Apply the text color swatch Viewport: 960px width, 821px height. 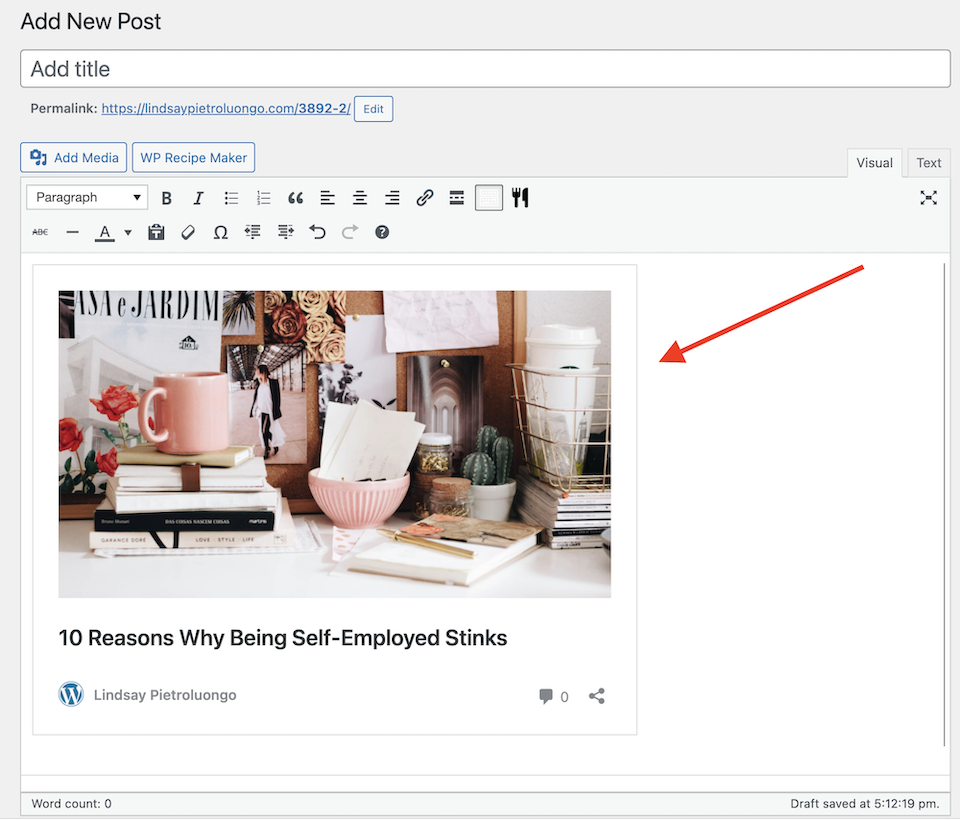[x=104, y=232]
